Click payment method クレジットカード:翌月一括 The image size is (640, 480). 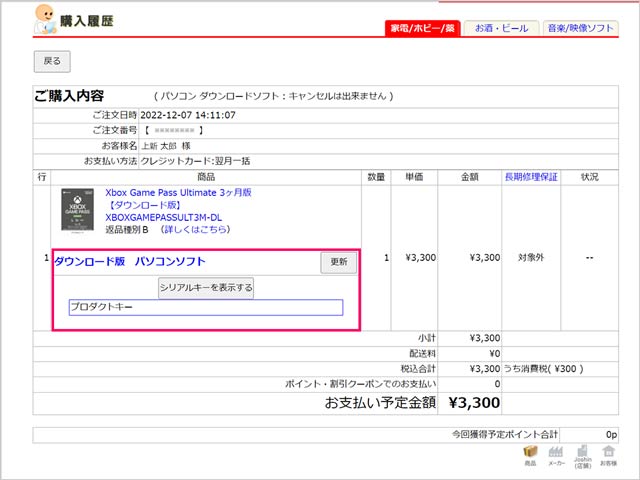click(x=195, y=161)
